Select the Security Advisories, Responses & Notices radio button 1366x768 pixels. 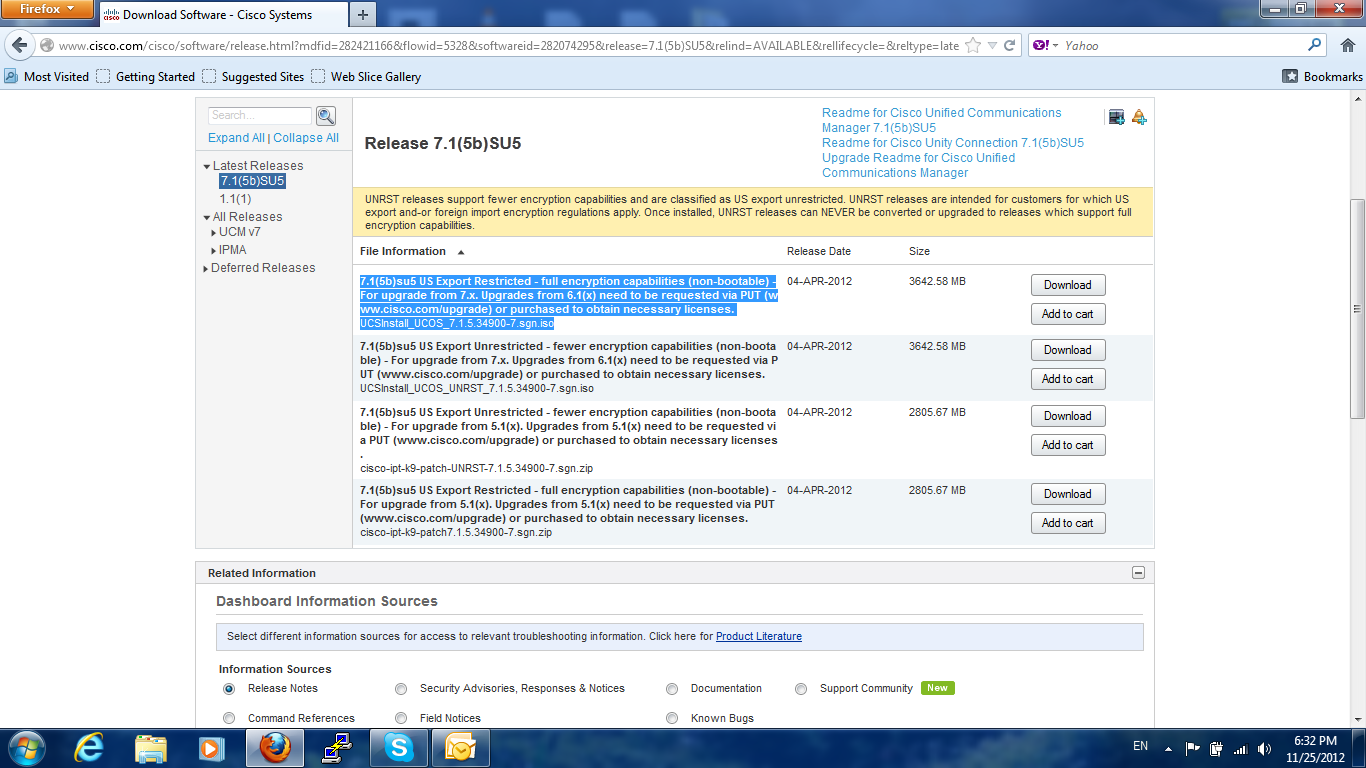pyautogui.click(x=401, y=689)
